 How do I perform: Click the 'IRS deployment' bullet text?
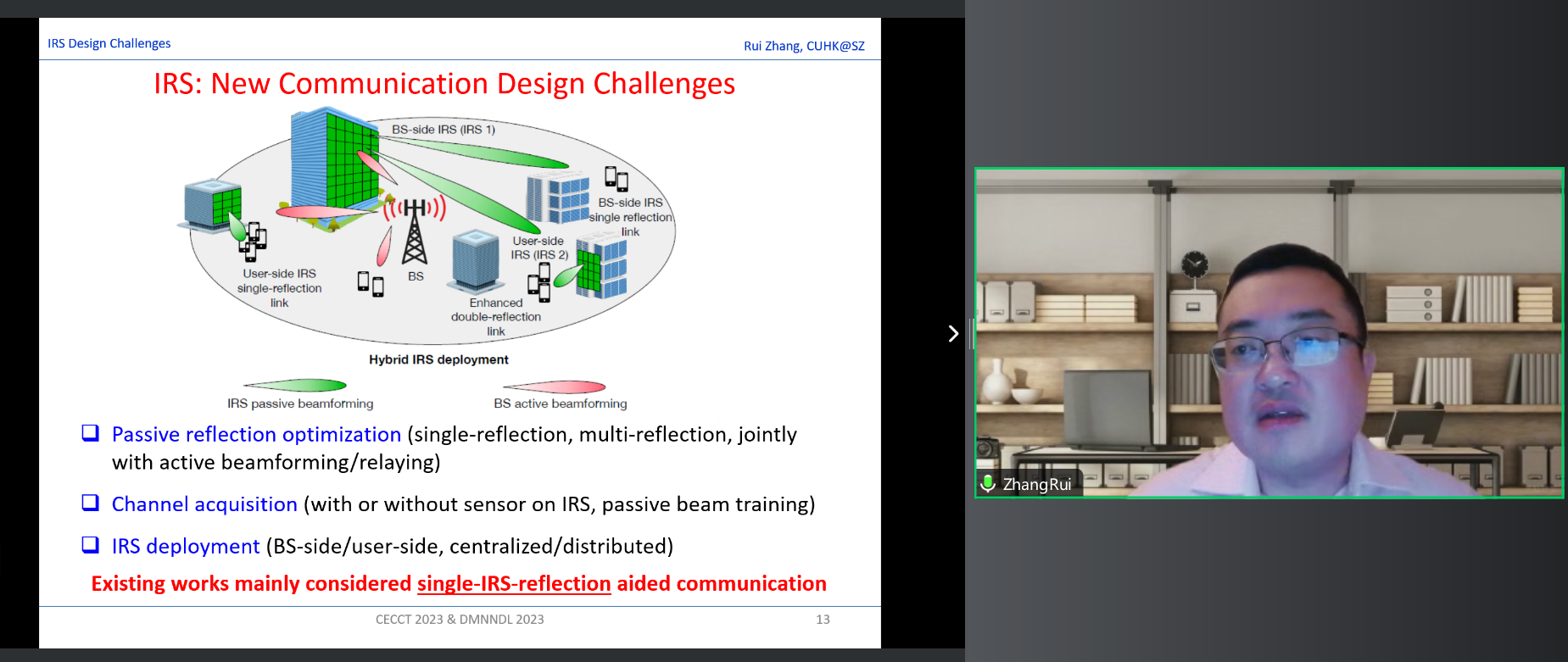(x=186, y=546)
